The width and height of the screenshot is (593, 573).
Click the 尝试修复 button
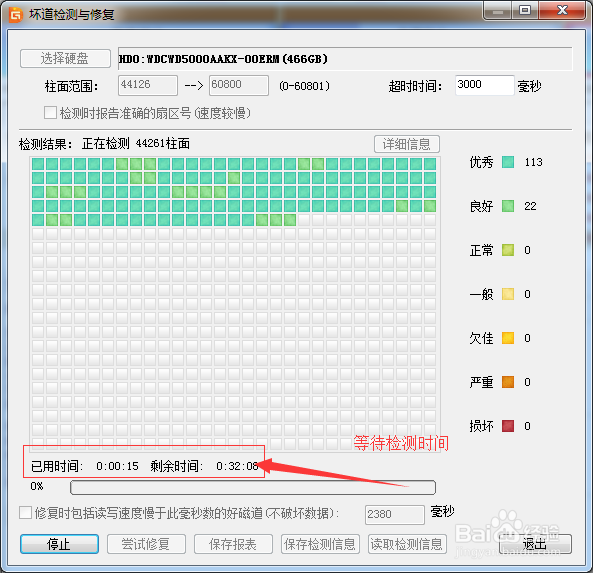[x=146, y=544]
